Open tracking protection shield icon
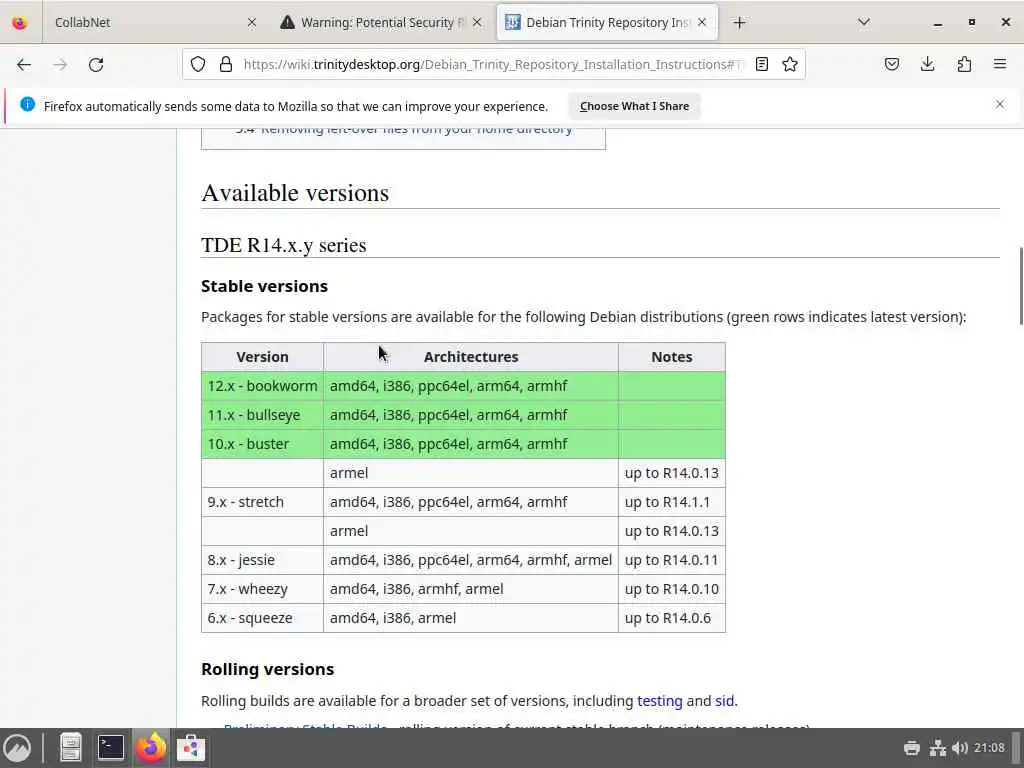Image resolution: width=1024 pixels, height=768 pixels. (198, 64)
